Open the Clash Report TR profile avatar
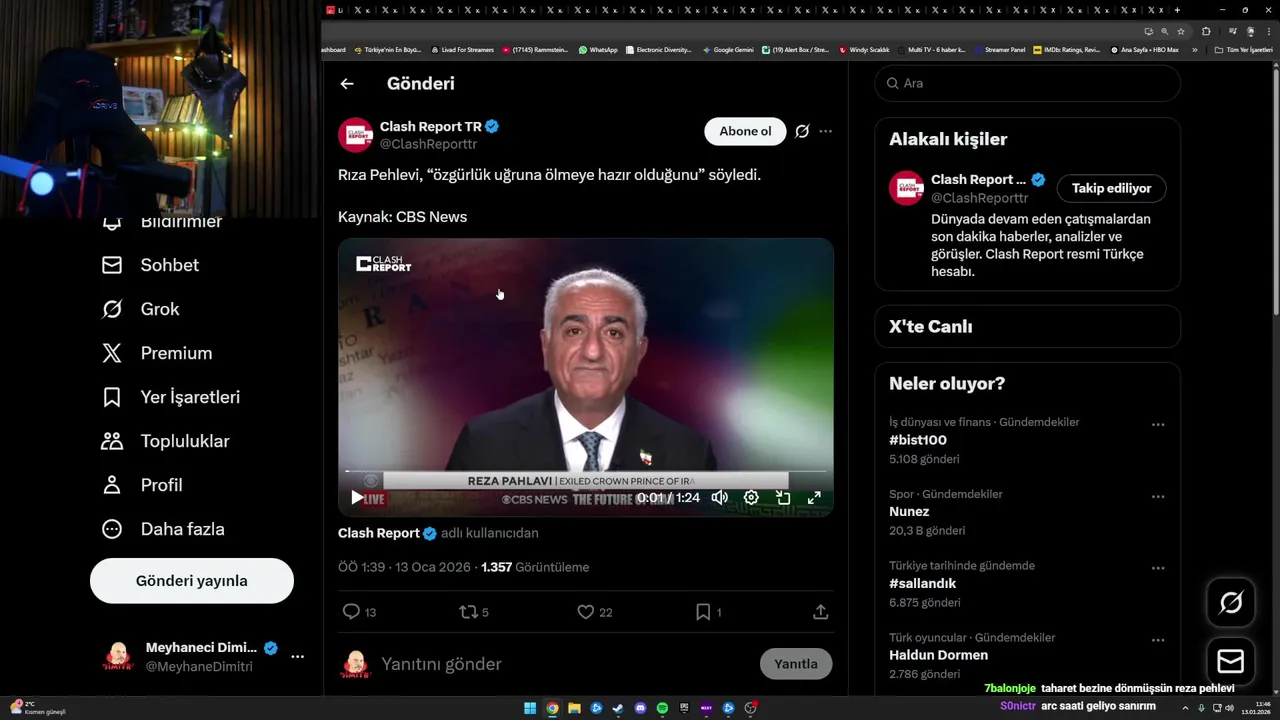This screenshot has height=720, width=1280. (355, 135)
